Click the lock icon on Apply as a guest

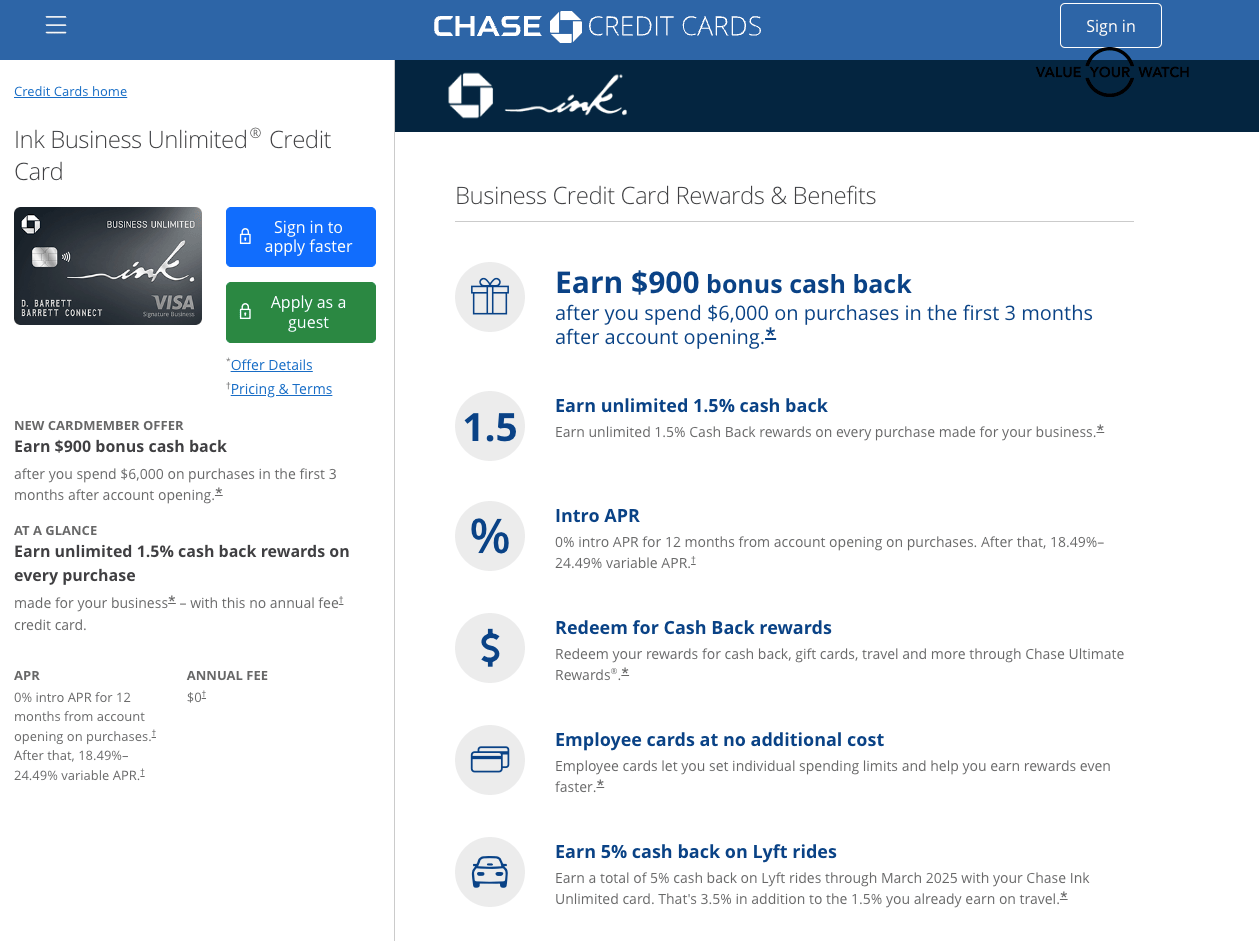coord(245,313)
